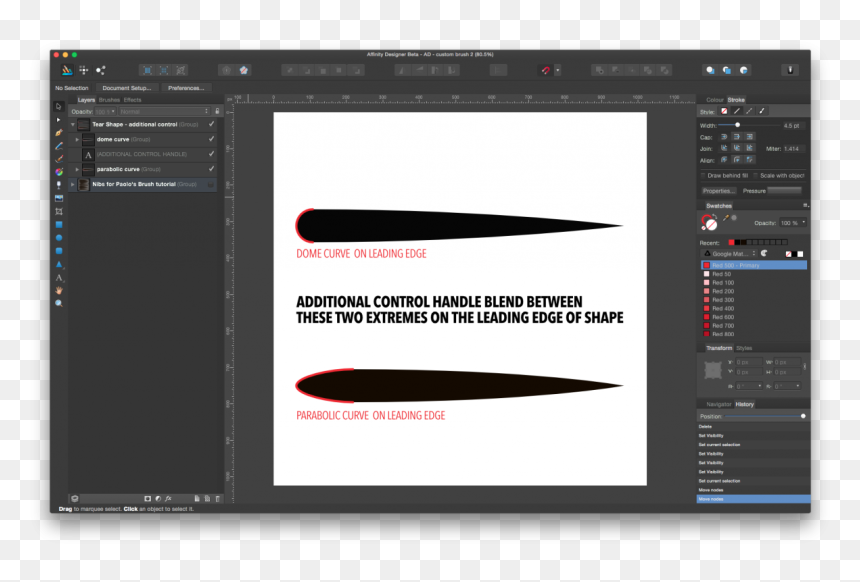Viewport: 860px width, 582px height.
Task: Select the Ellipse shape tool
Action: tap(59, 238)
